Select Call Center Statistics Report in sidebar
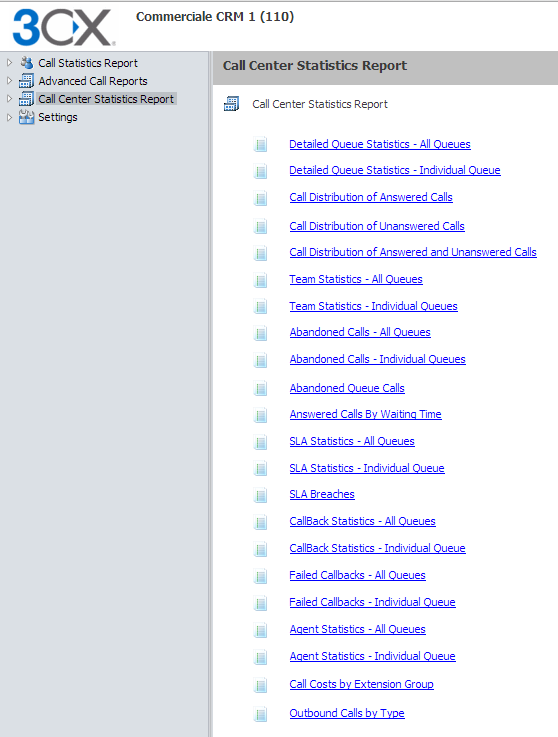This screenshot has height=737, width=558. coord(106,99)
